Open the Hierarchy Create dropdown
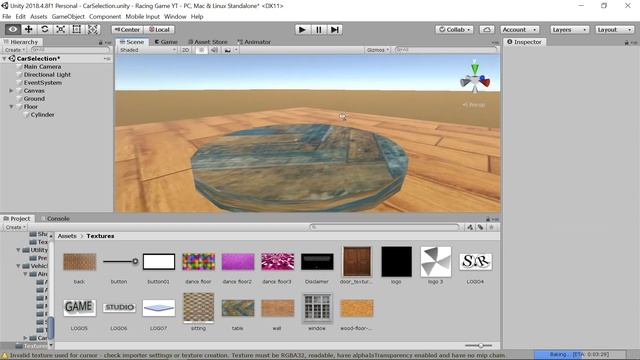Viewport: 640px width, 360px height. [x=15, y=50]
